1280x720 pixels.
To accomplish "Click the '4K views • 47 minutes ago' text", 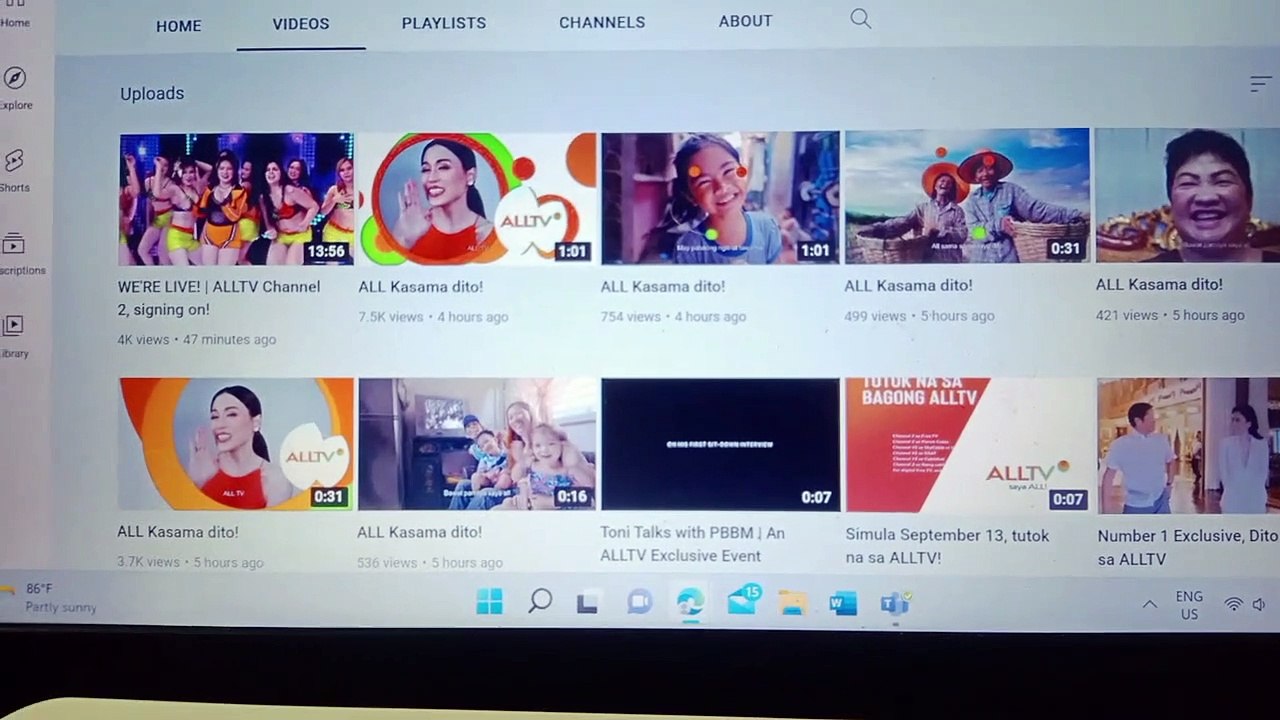I will point(196,339).
